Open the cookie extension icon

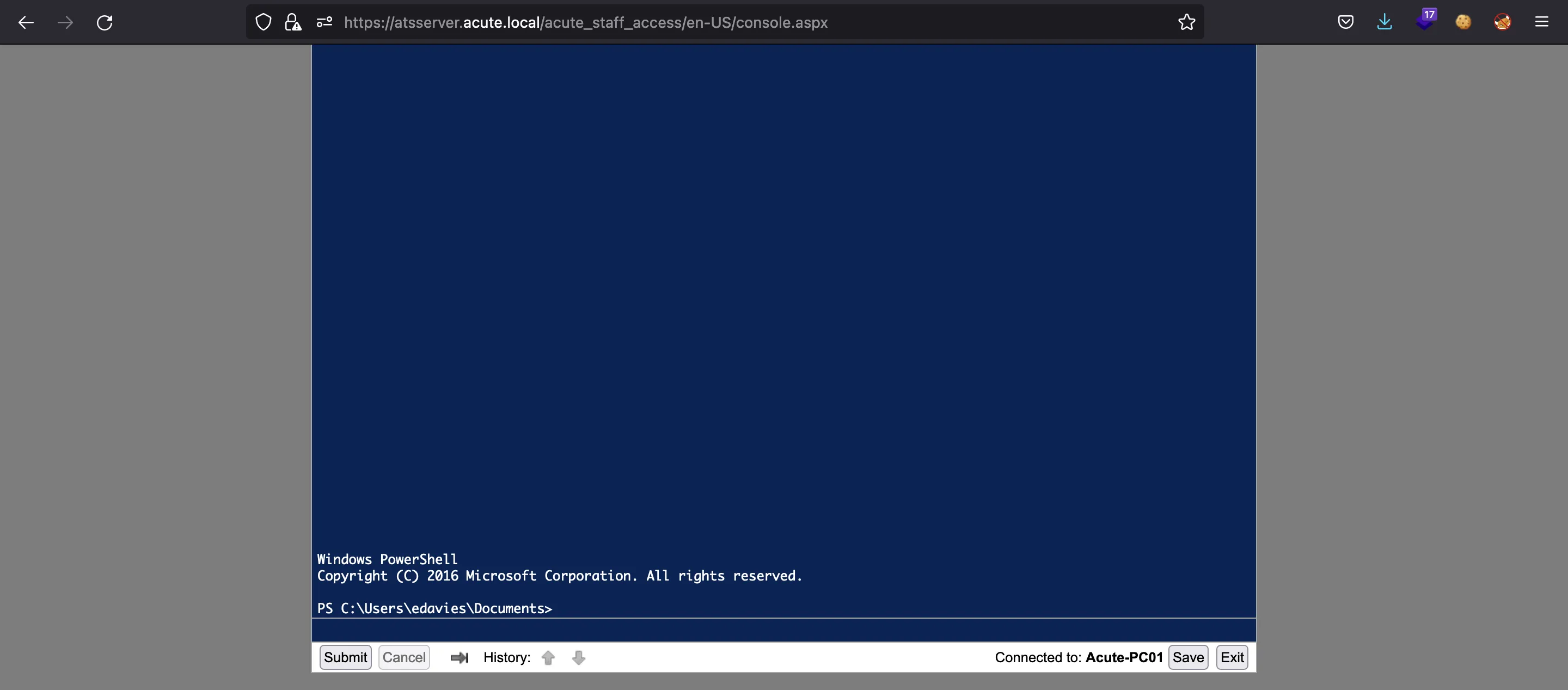[x=1463, y=22]
